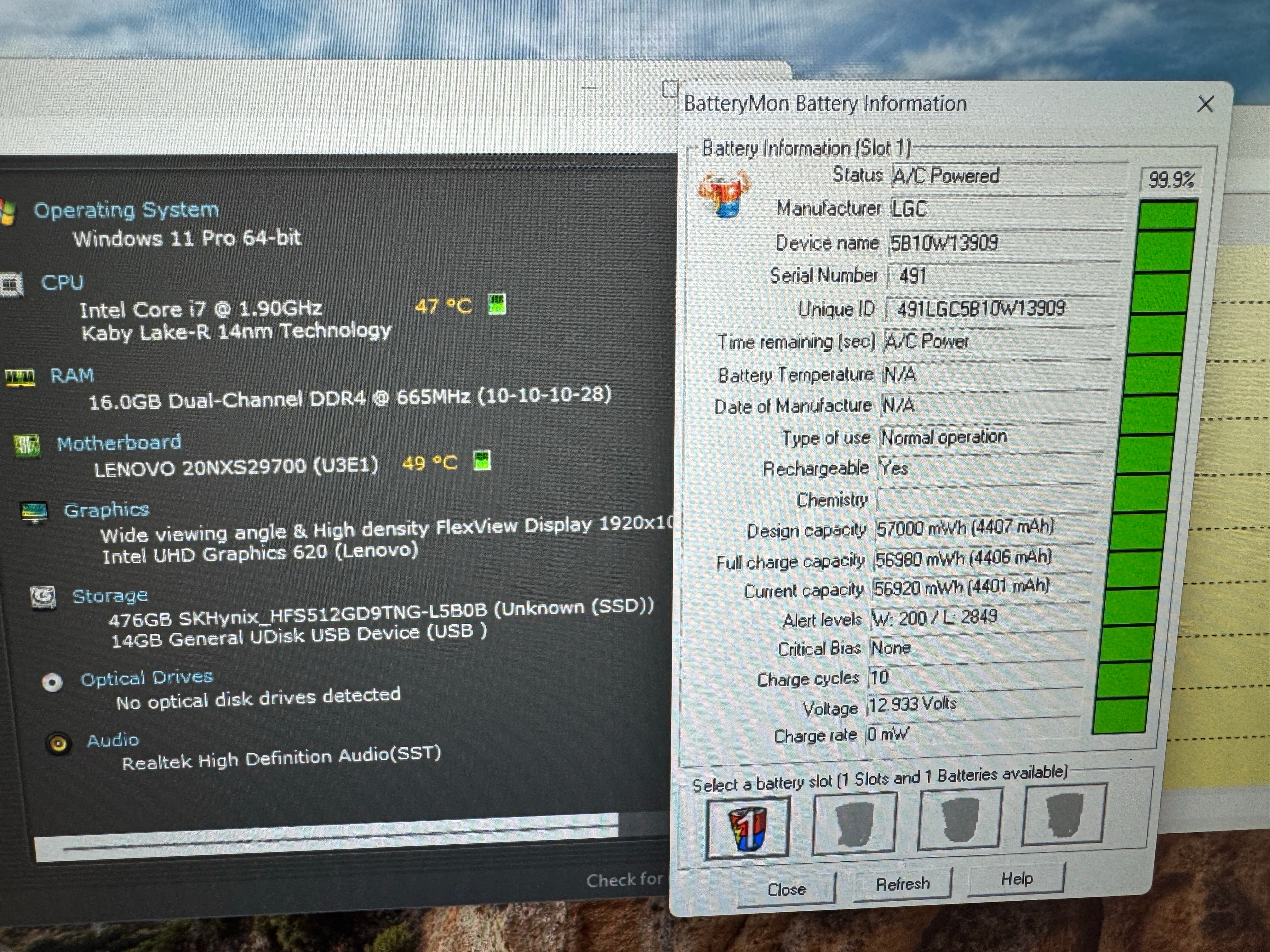Viewport: 1270px width, 952px height.
Task: Click the Help button in BatteryMon
Action: (x=1016, y=879)
